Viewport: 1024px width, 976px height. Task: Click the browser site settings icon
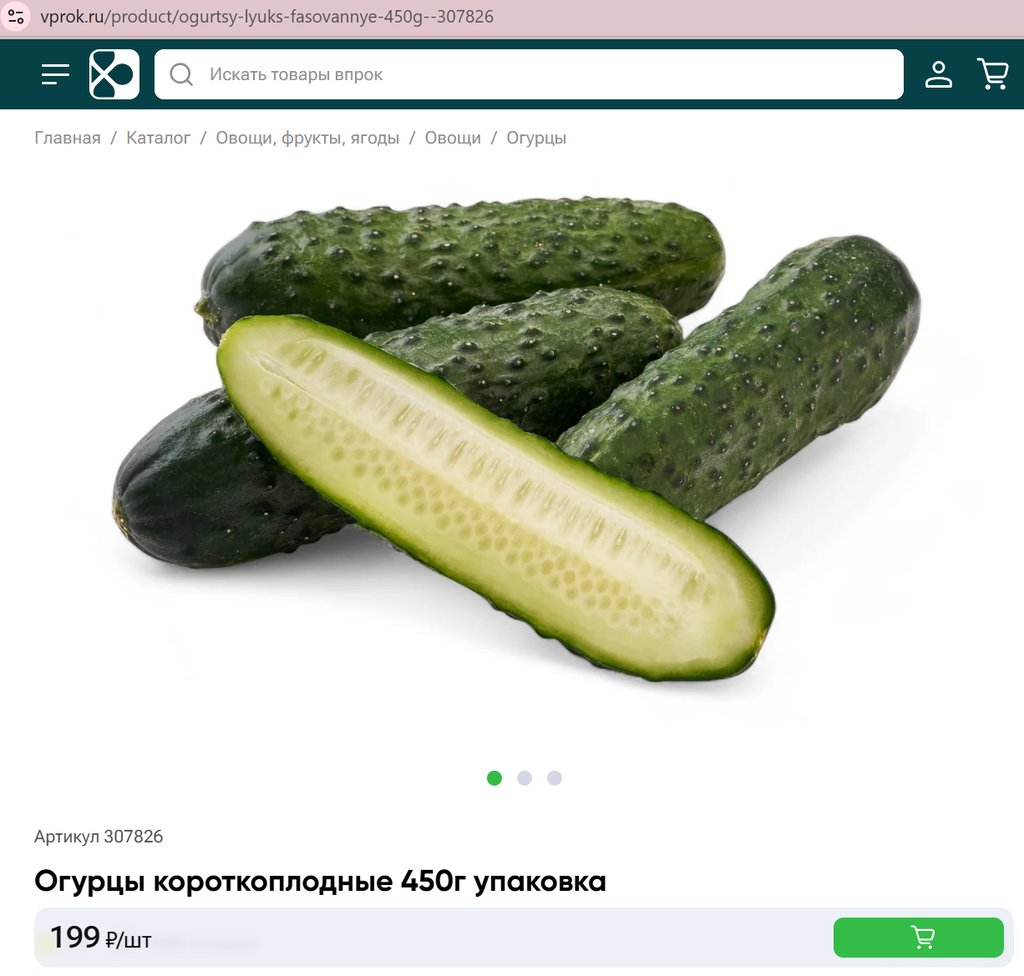coord(16,16)
